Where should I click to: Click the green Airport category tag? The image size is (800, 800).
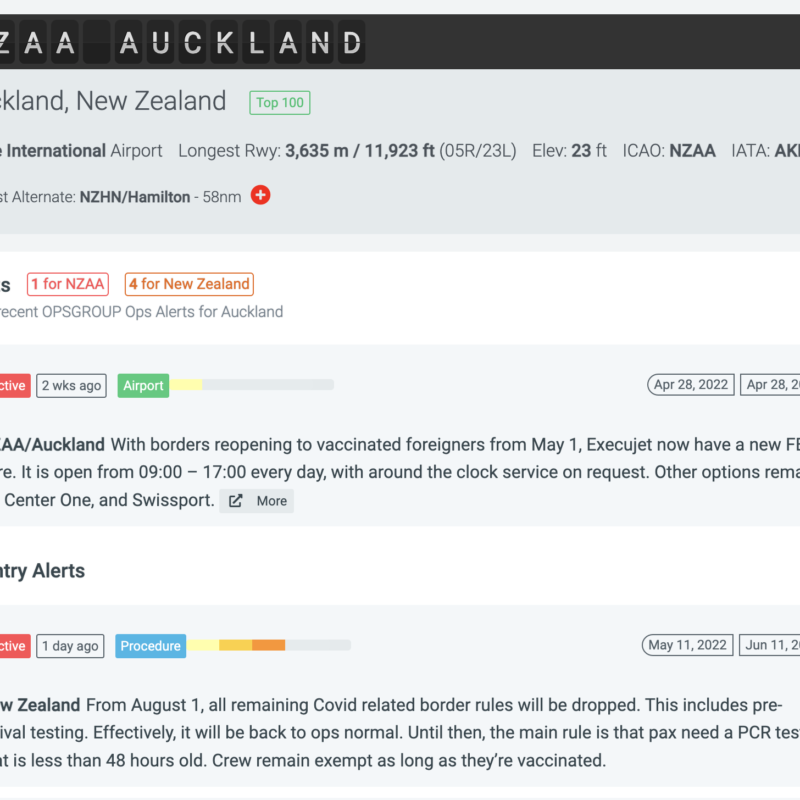coord(143,386)
